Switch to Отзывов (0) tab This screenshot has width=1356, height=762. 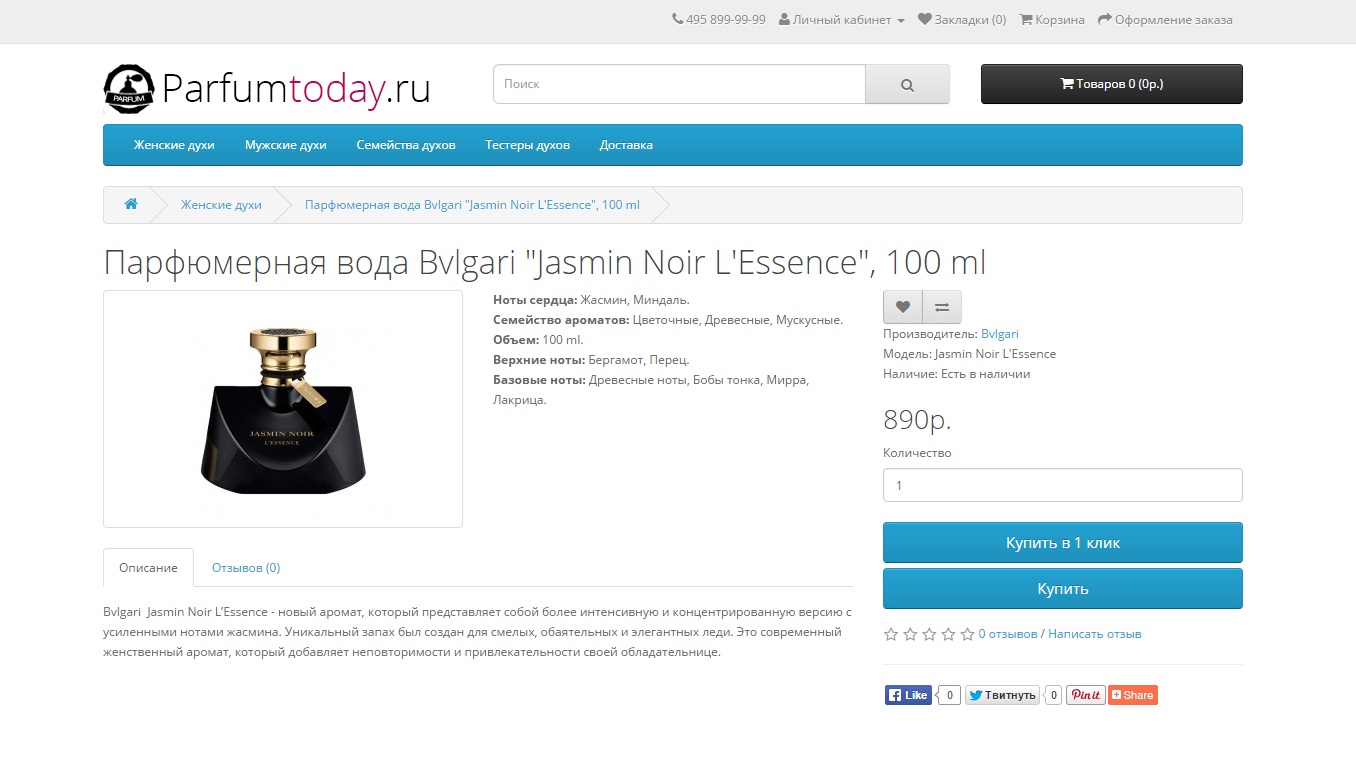246,567
